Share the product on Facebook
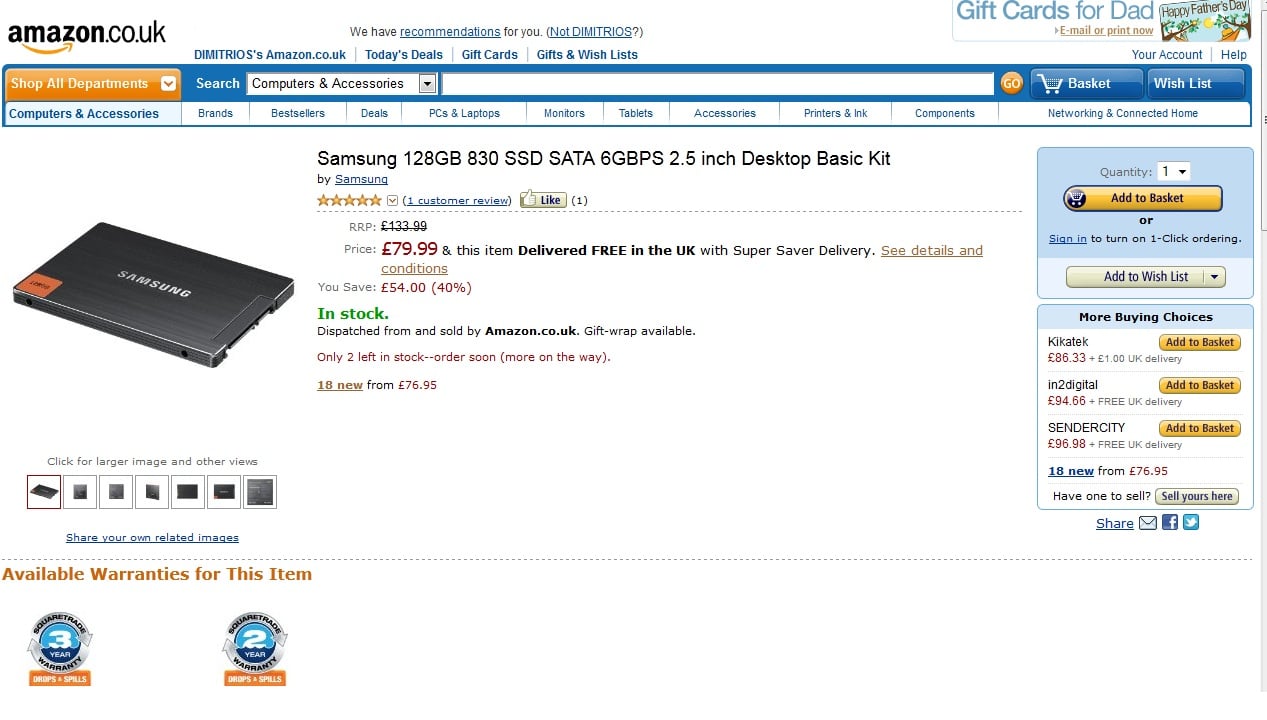1267x720 pixels. (1170, 523)
